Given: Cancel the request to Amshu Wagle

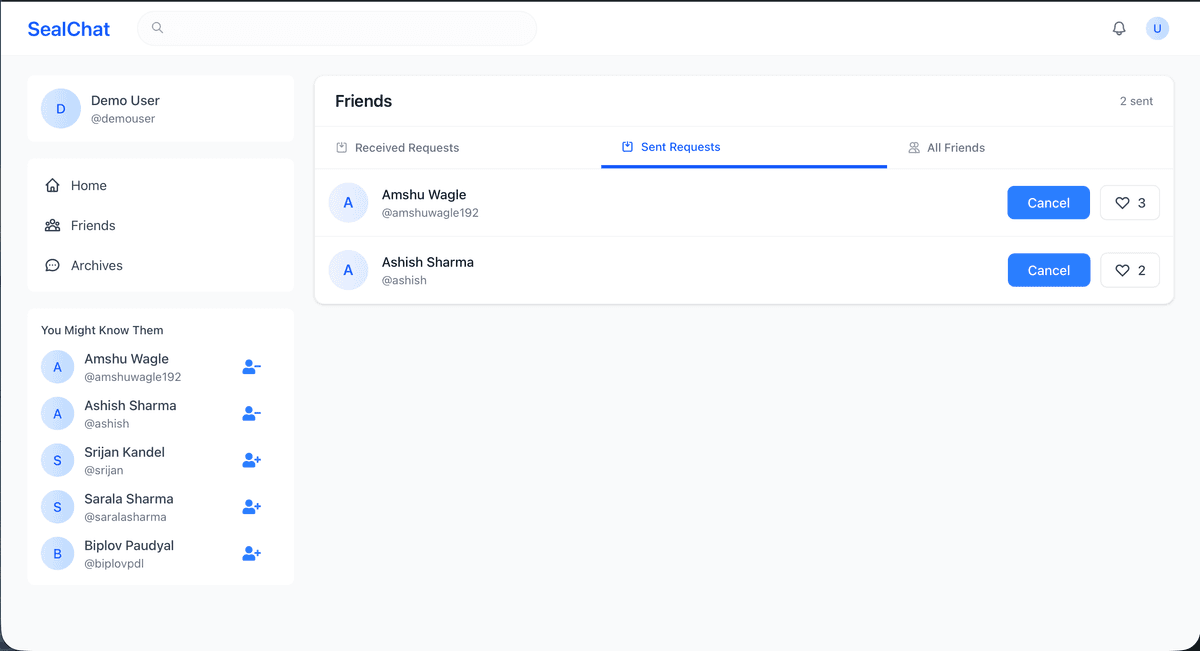Looking at the screenshot, I should [x=1048, y=203].
